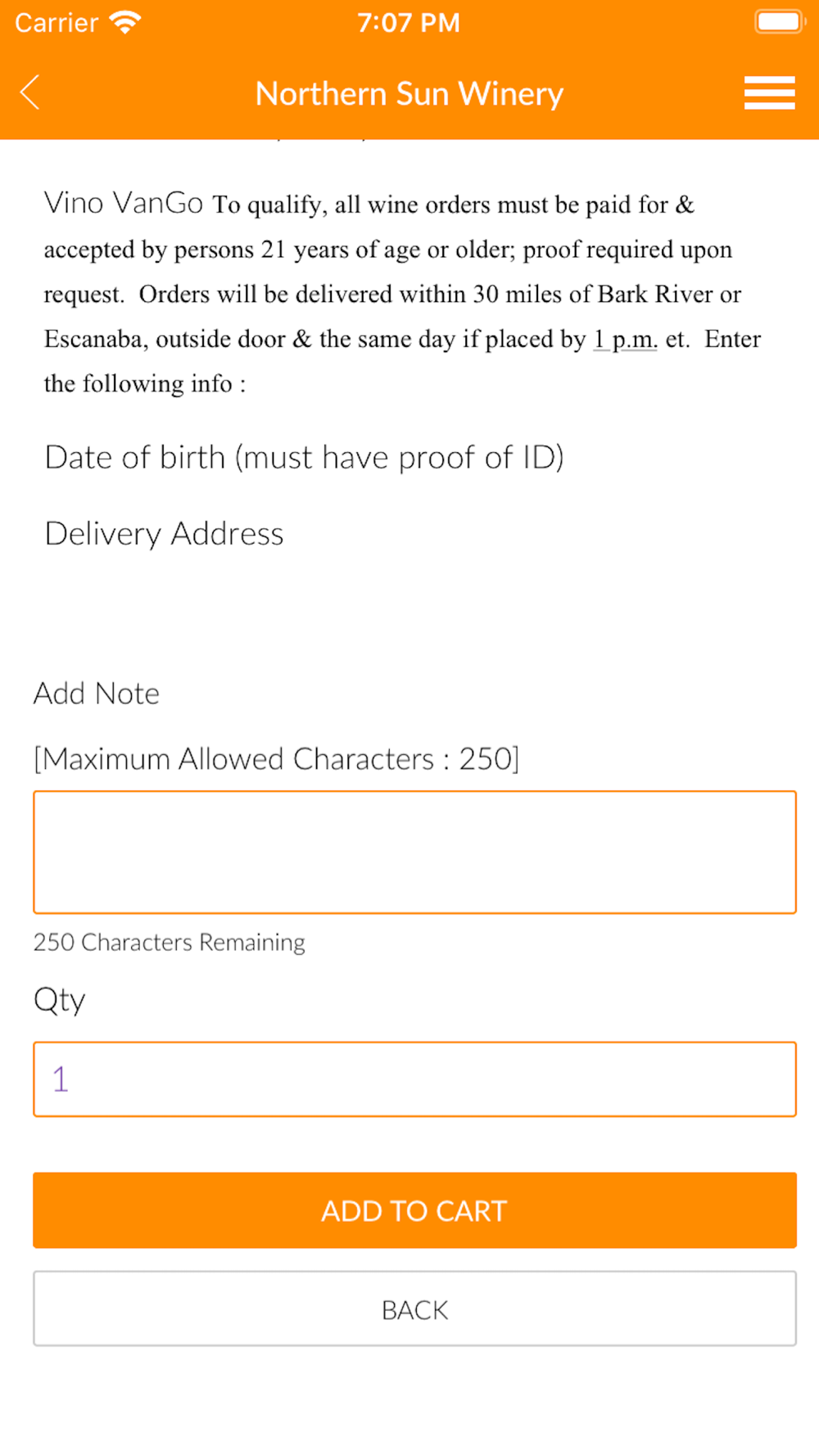Tap the Qty label
The width and height of the screenshot is (819, 1456).
(x=60, y=1001)
